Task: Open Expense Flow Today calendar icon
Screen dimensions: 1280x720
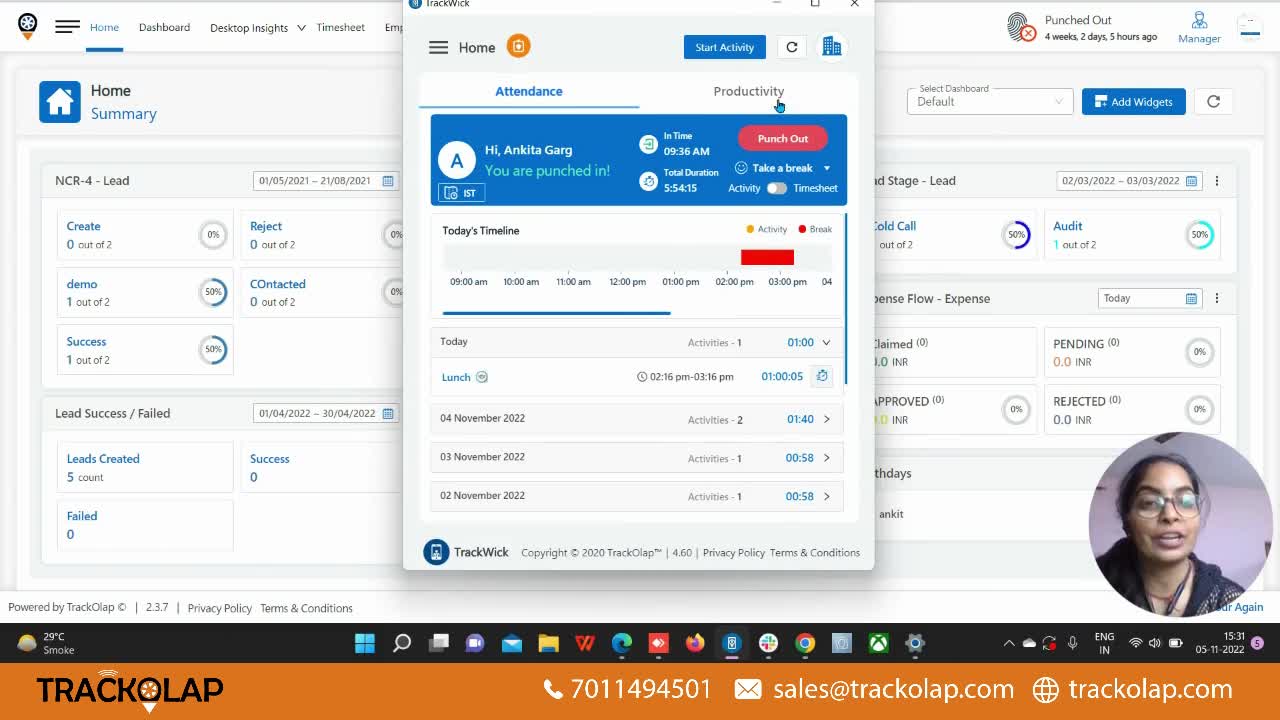Action: 1191,298
